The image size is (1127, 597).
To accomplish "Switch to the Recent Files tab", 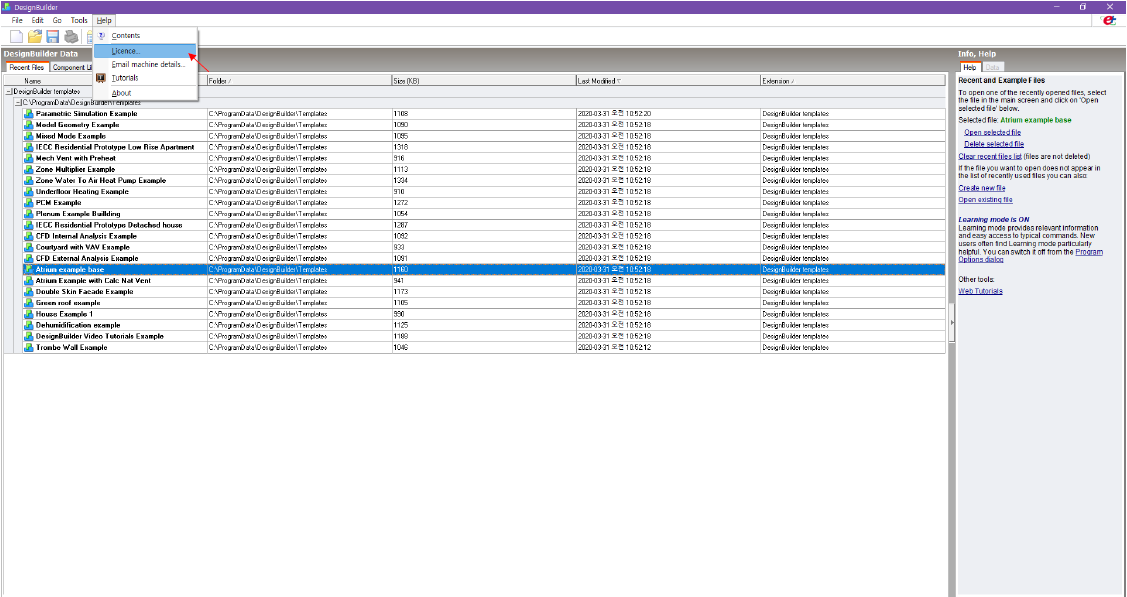I will [x=27, y=68].
